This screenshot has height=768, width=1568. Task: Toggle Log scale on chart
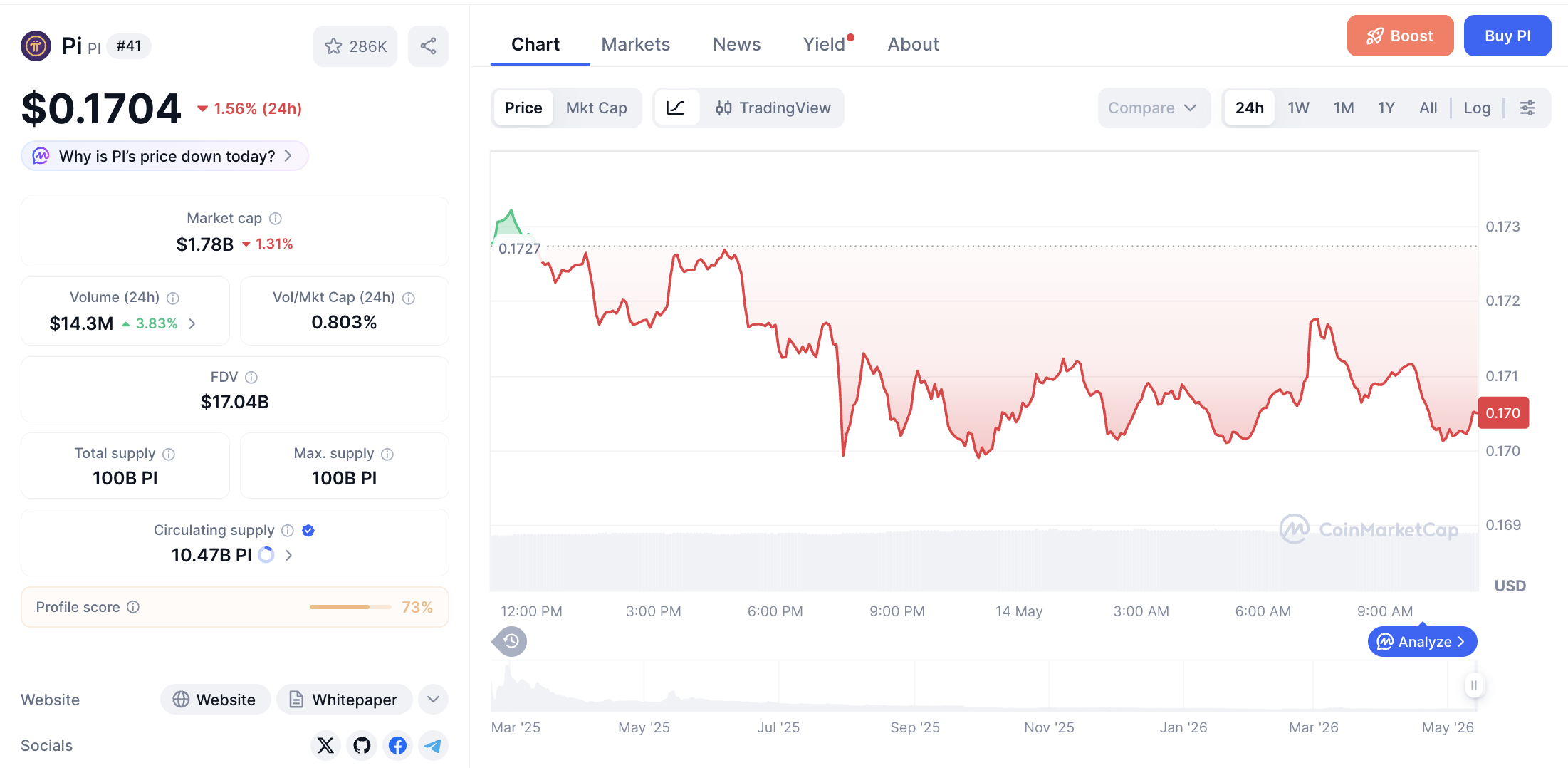[1477, 108]
